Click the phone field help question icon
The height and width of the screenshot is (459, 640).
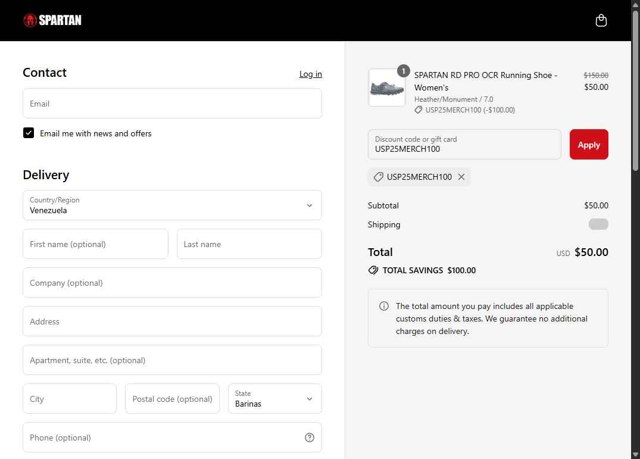click(309, 438)
